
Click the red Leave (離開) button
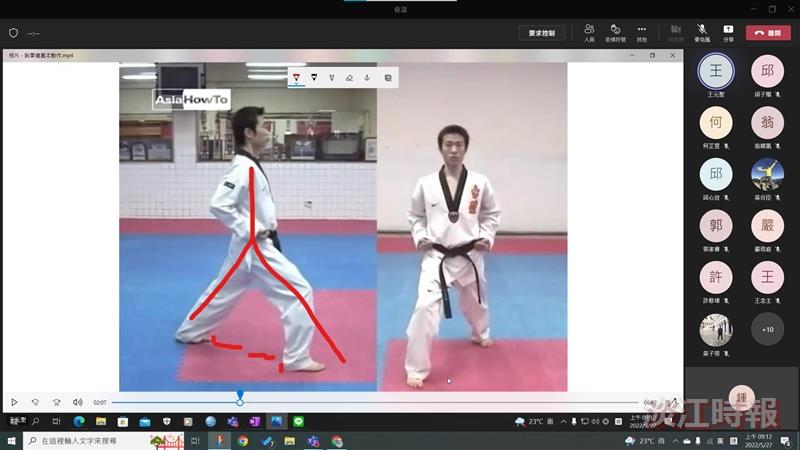(768, 33)
